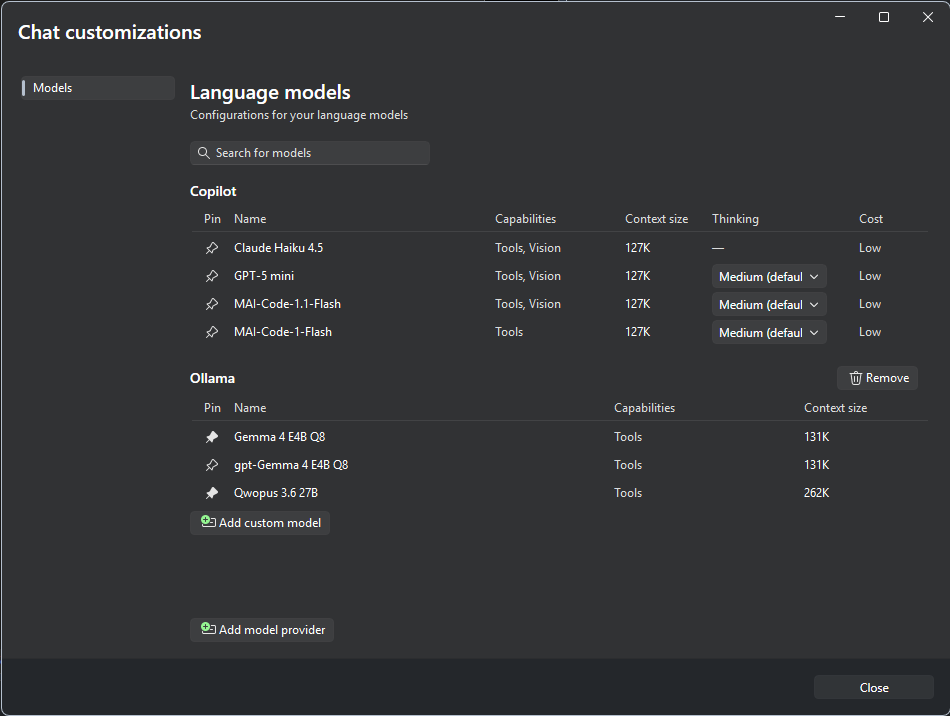This screenshot has height=716, width=950.
Task: Pin the MAI-Code-1-Flash model
Action: pos(211,332)
